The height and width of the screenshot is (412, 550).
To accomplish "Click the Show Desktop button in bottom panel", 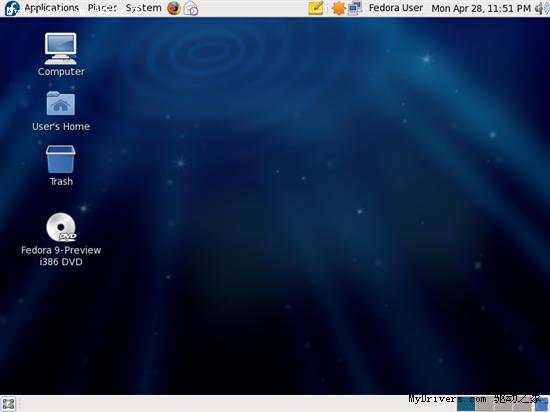I will [x=8, y=404].
